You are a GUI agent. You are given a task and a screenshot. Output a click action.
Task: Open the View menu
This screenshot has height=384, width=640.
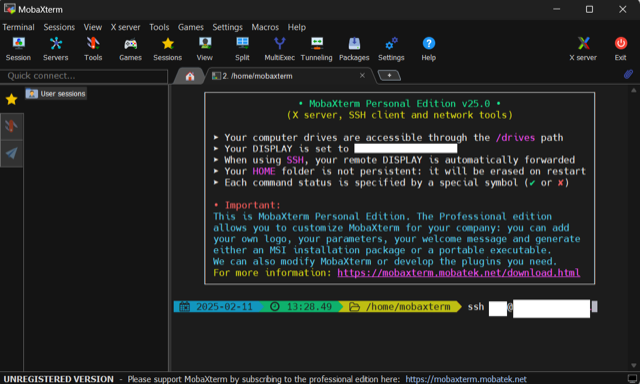coord(93,27)
